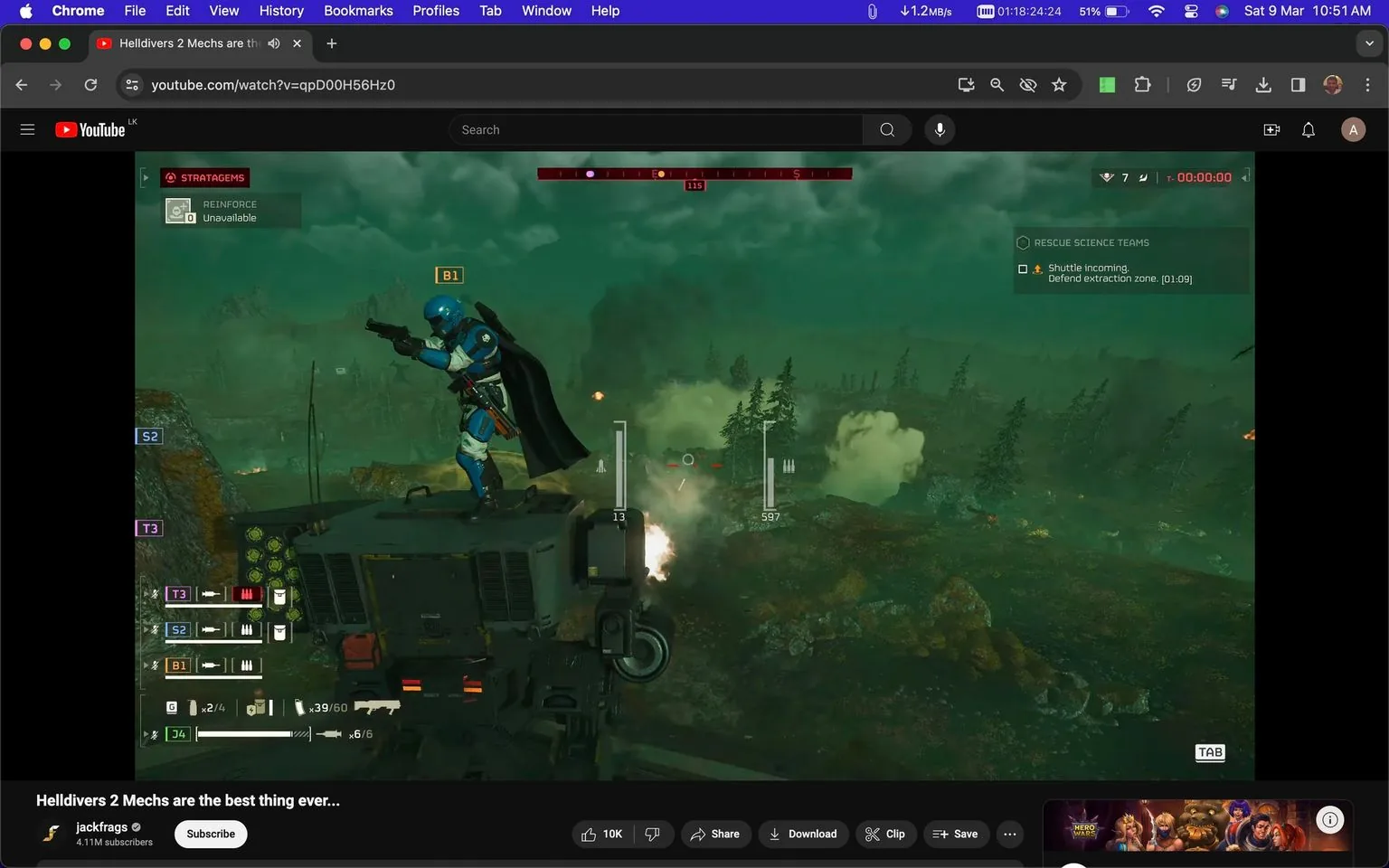Click the dislike button
The height and width of the screenshot is (868, 1389).
tap(653, 834)
